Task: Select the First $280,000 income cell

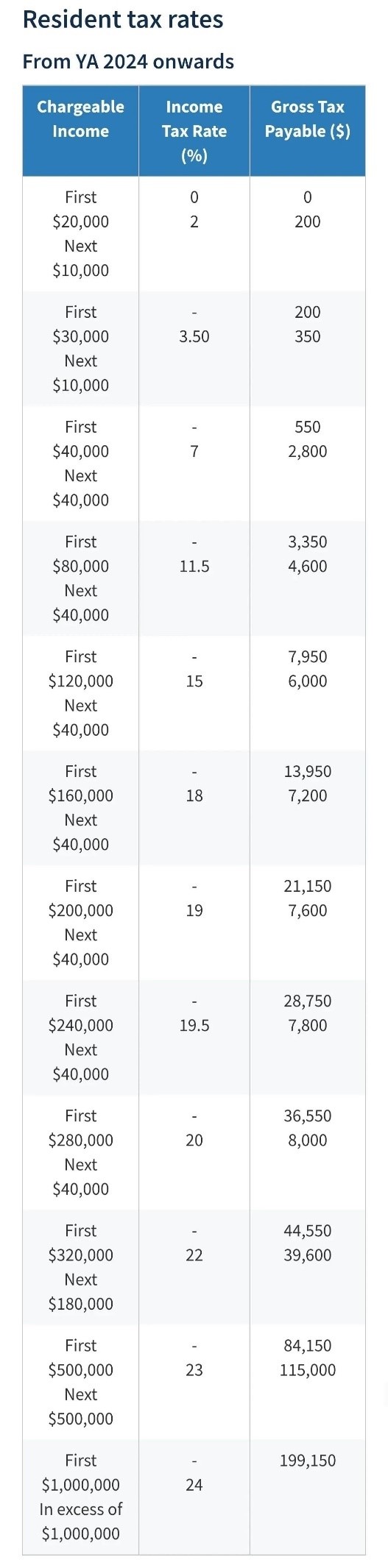Action: click(x=80, y=1128)
